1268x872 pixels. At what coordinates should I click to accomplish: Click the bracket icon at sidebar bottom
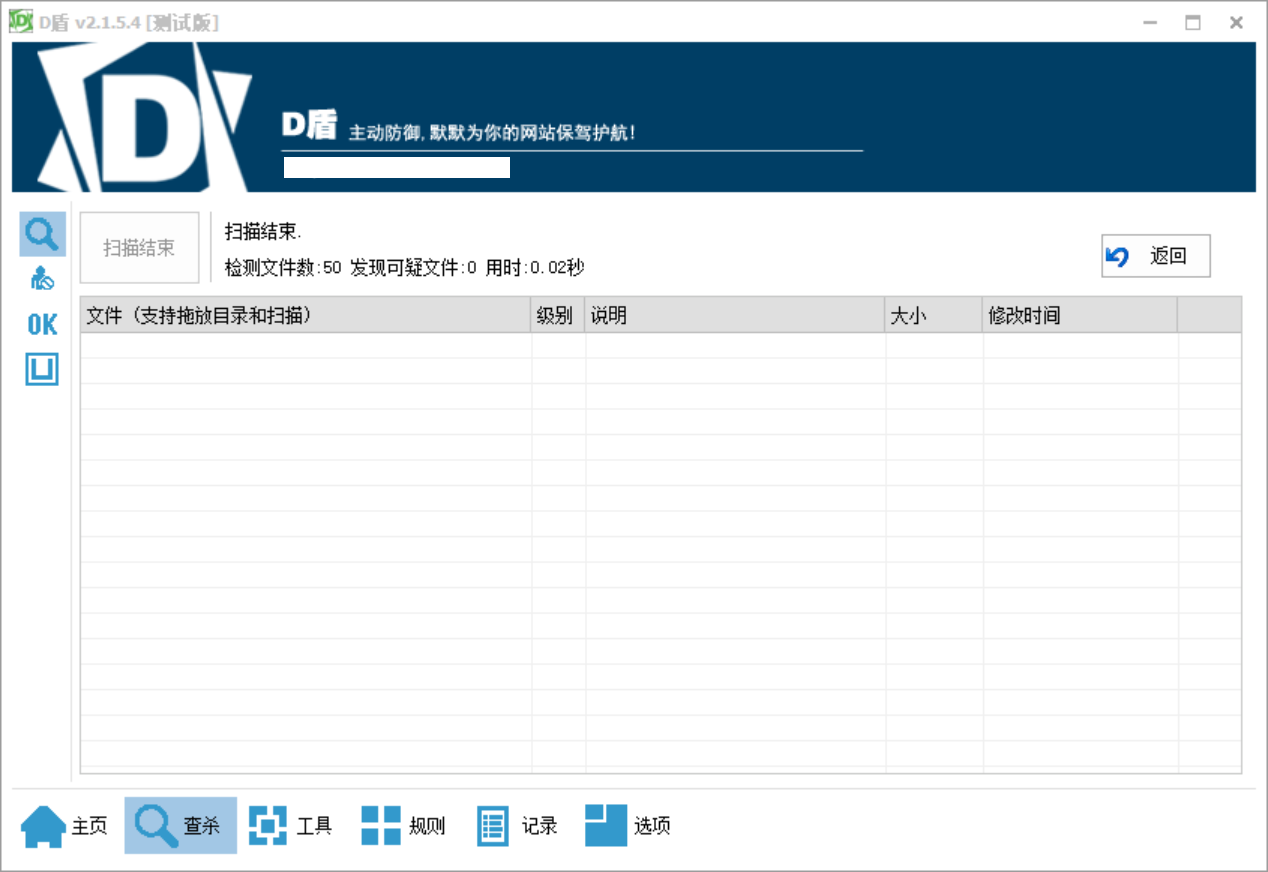point(41,369)
